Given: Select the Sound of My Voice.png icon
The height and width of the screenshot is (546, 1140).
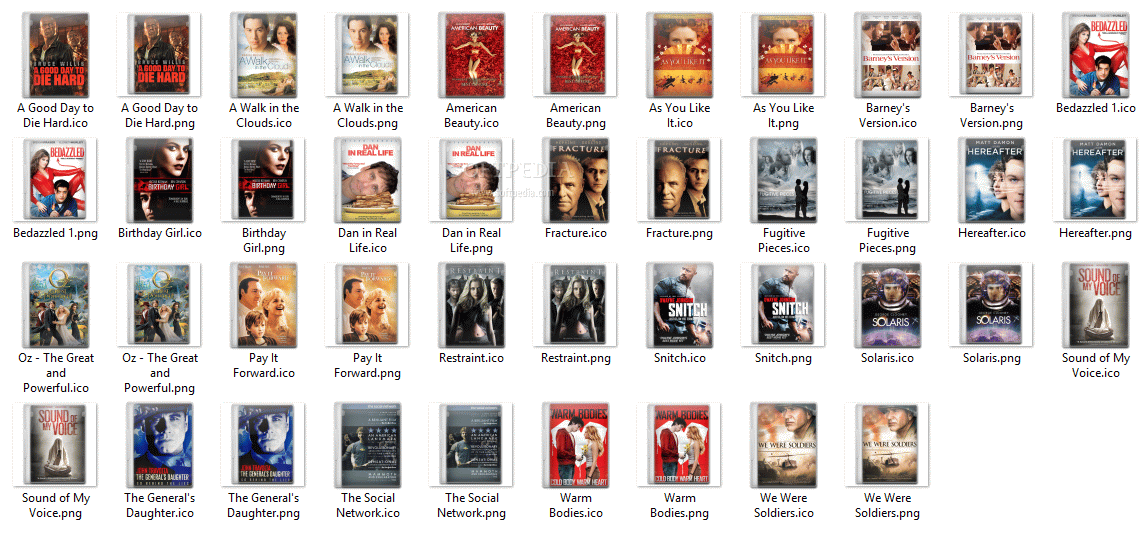Looking at the screenshot, I should pos(56,445).
